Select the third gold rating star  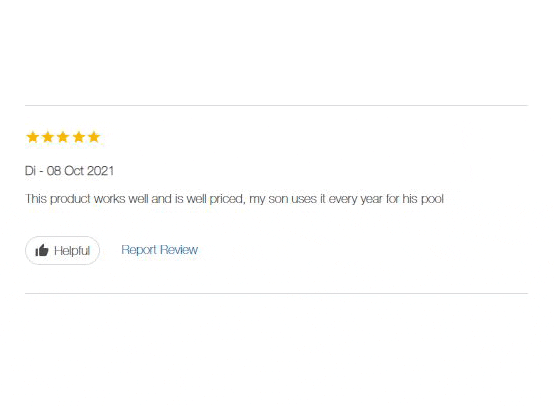pyautogui.click(x=63, y=137)
